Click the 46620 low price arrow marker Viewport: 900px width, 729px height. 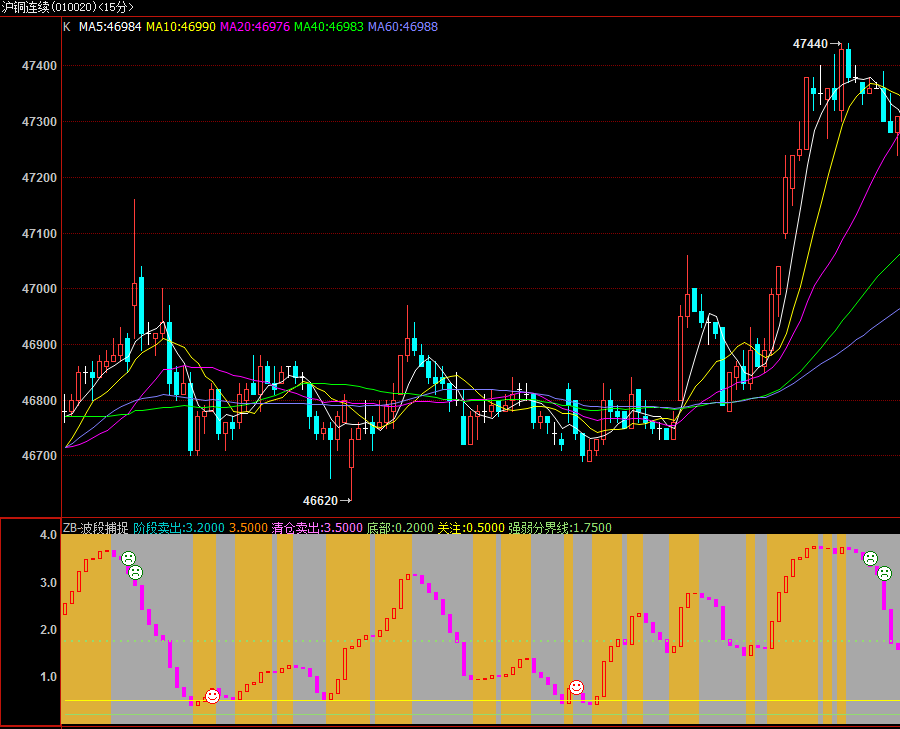point(327,500)
